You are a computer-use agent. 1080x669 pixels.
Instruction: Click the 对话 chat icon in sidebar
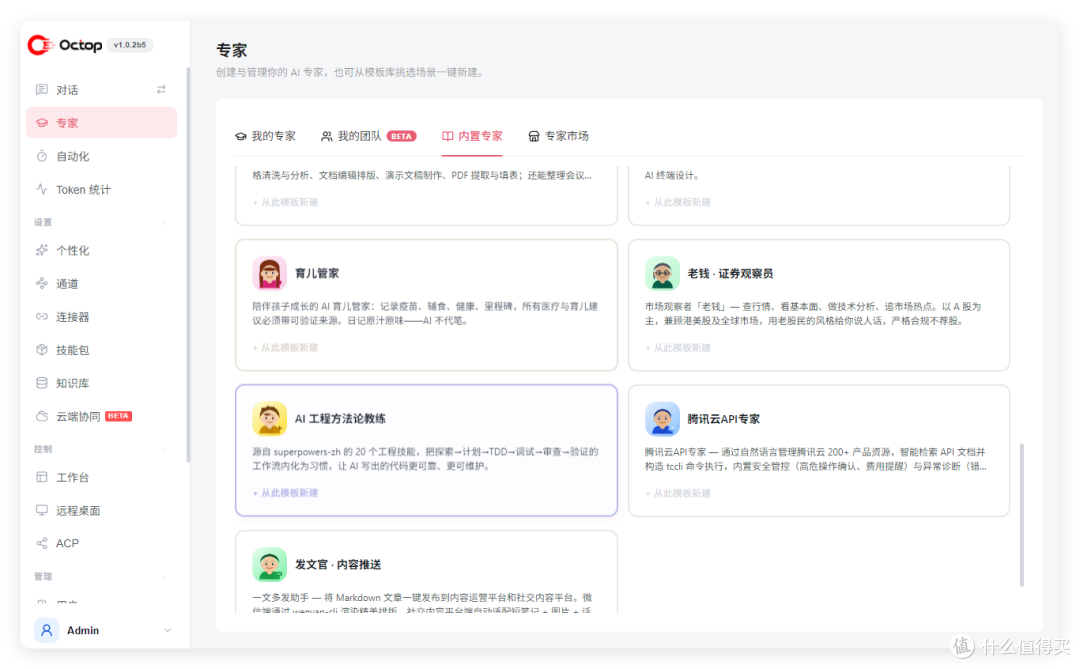(42, 90)
